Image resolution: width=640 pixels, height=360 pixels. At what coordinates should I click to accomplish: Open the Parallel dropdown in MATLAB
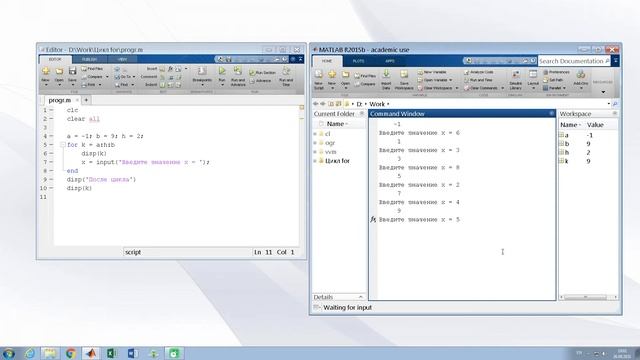point(564,88)
